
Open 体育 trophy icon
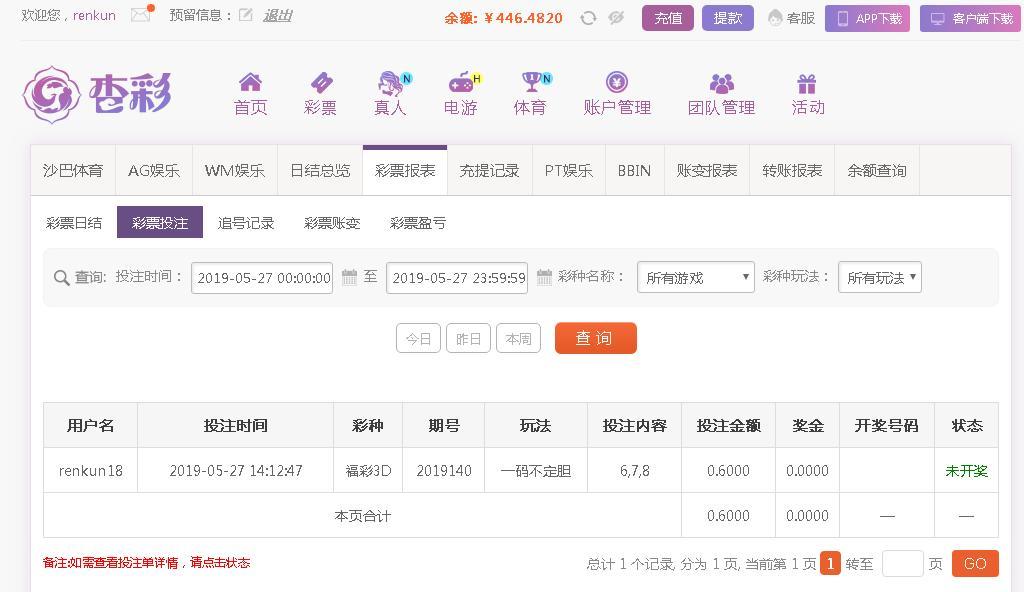point(534,82)
